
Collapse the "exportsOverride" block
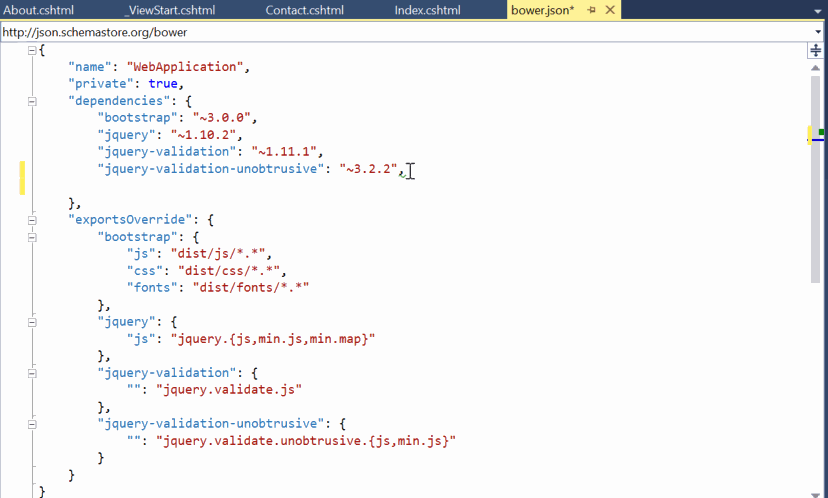pyautogui.click(x=32, y=220)
